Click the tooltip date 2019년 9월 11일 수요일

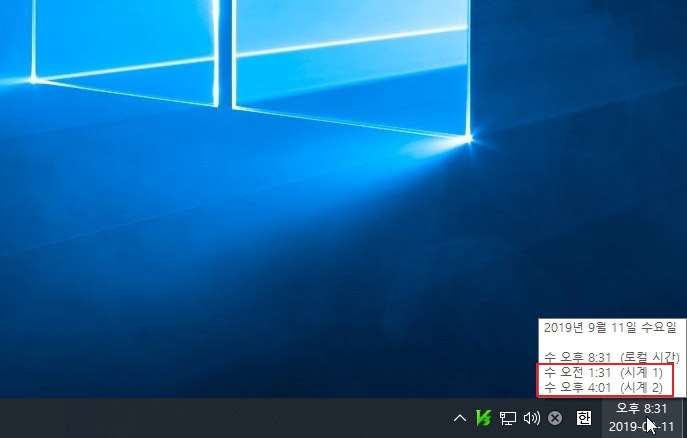pos(610,327)
